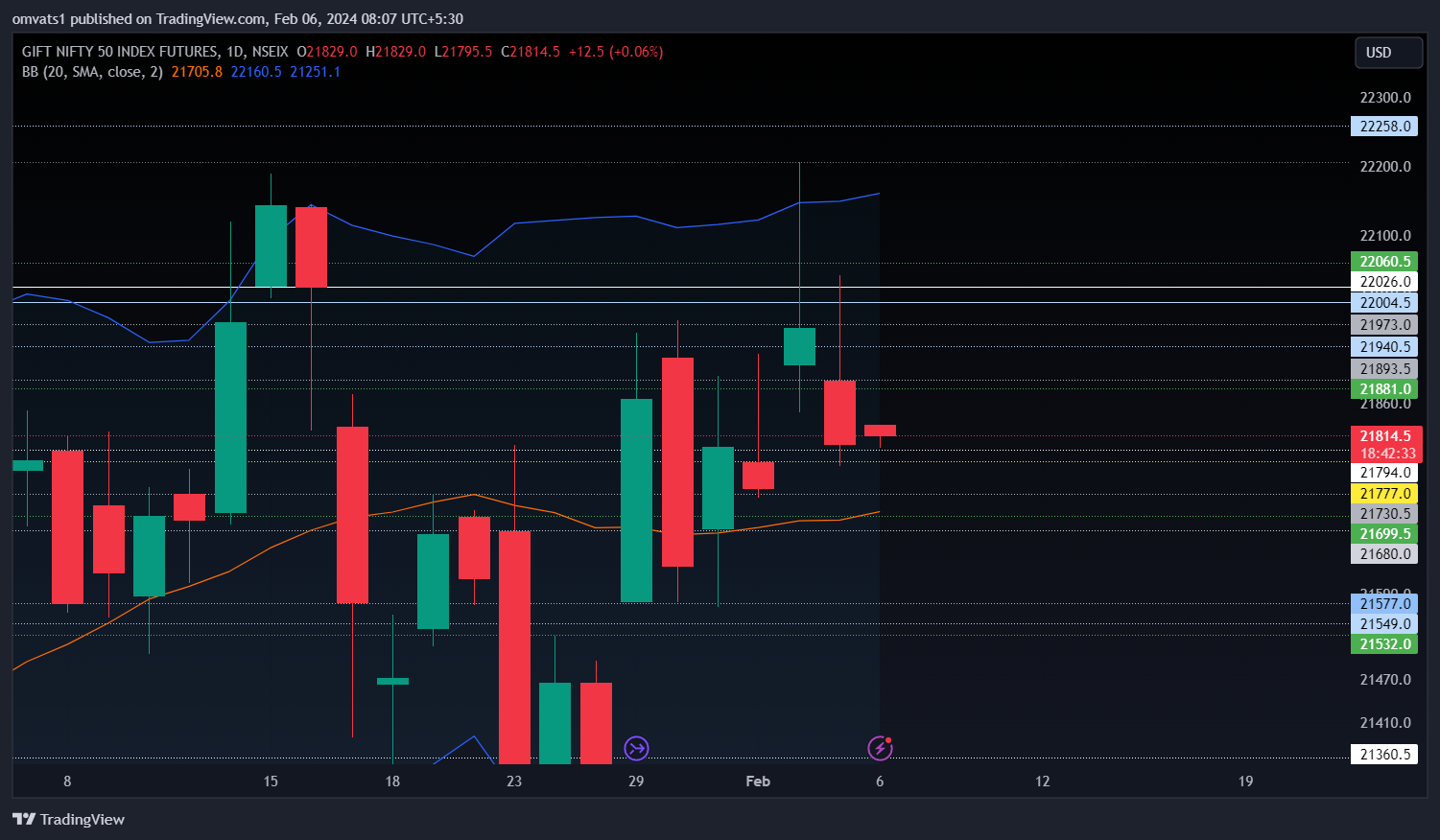Click the tall green candle before the 15 label
The height and width of the screenshot is (840, 1440).
(x=230, y=417)
